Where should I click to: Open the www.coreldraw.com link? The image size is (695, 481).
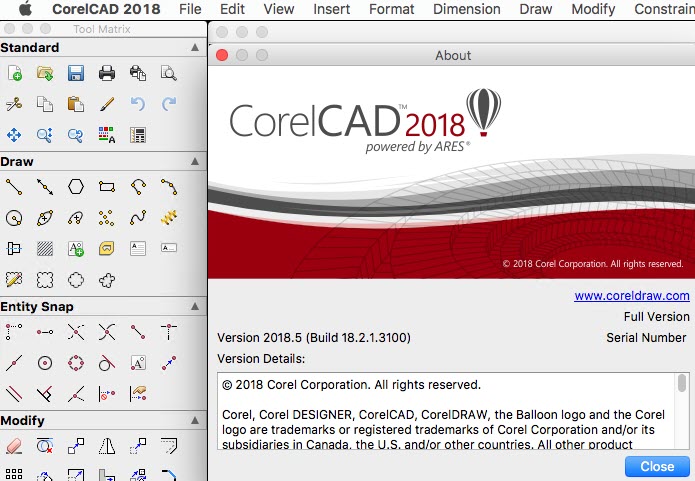click(x=632, y=296)
